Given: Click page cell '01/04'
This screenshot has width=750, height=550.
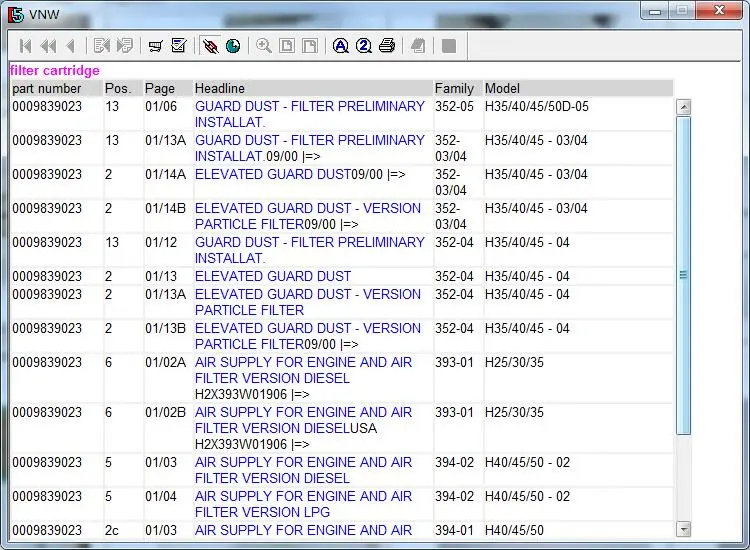Looking at the screenshot, I should [161, 496].
